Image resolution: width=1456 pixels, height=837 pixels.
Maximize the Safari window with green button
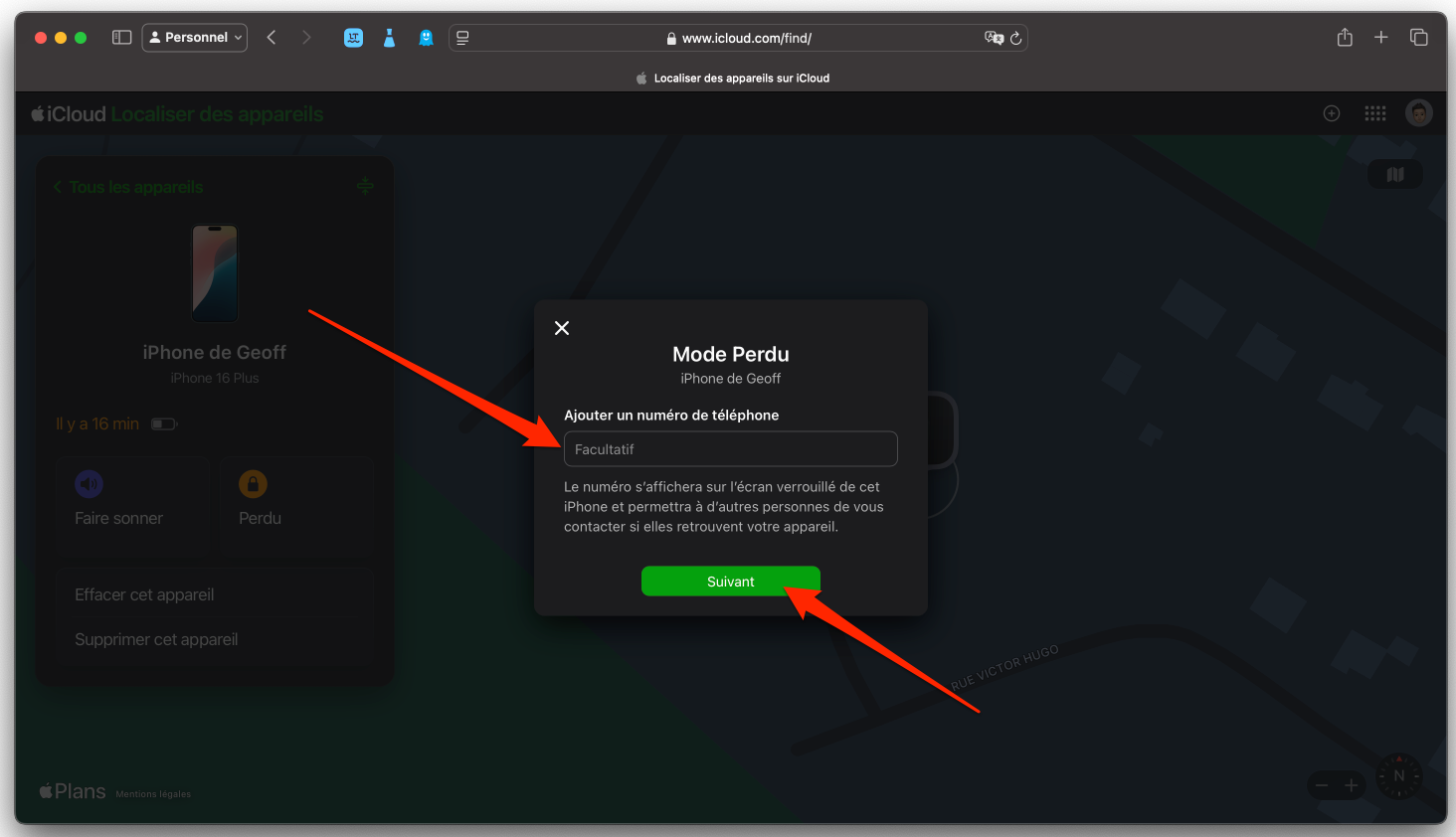click(81, 38)
